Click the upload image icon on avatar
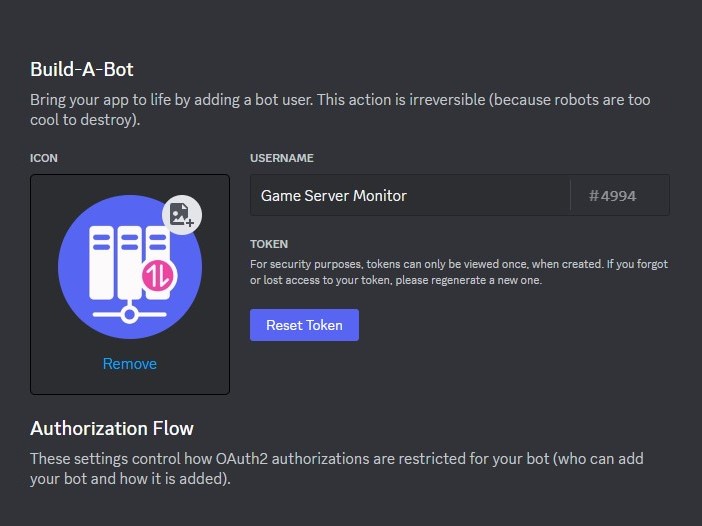 click(x=181, y=214)
